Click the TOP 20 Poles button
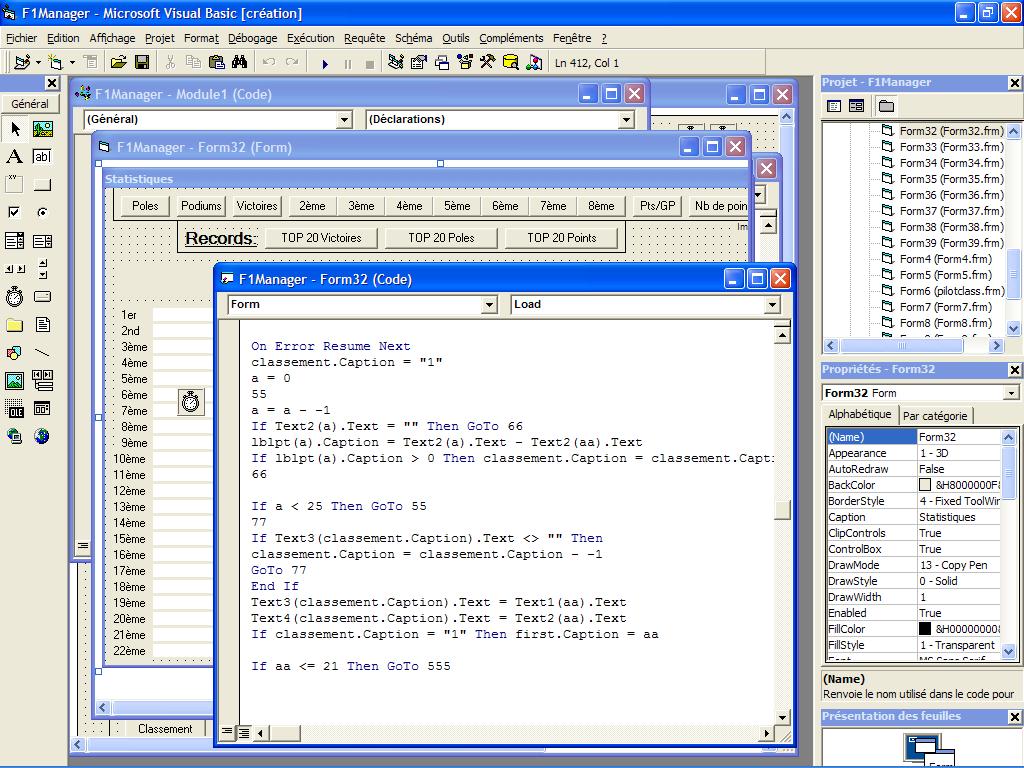 click(441, 238)
